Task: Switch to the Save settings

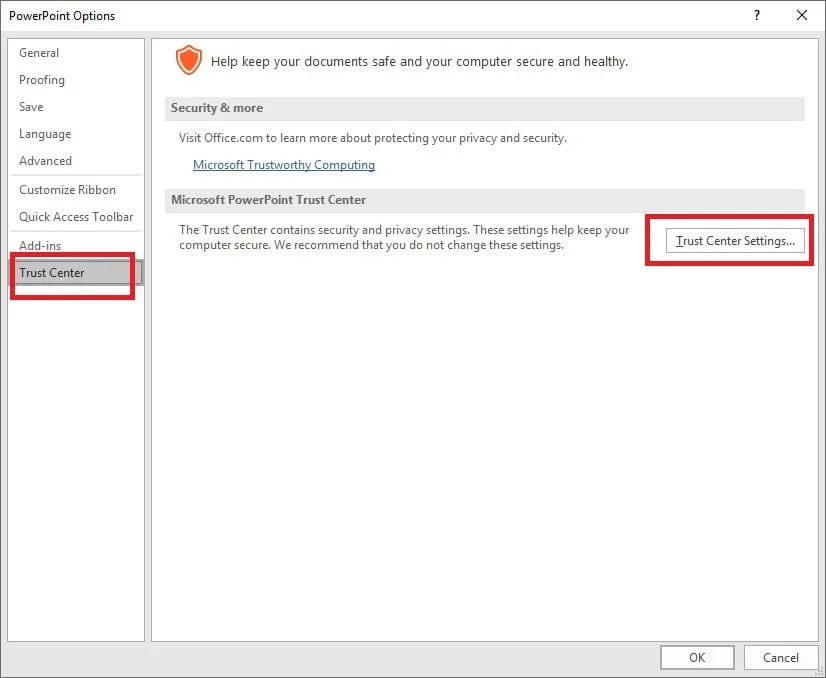Action: (31, 107)
